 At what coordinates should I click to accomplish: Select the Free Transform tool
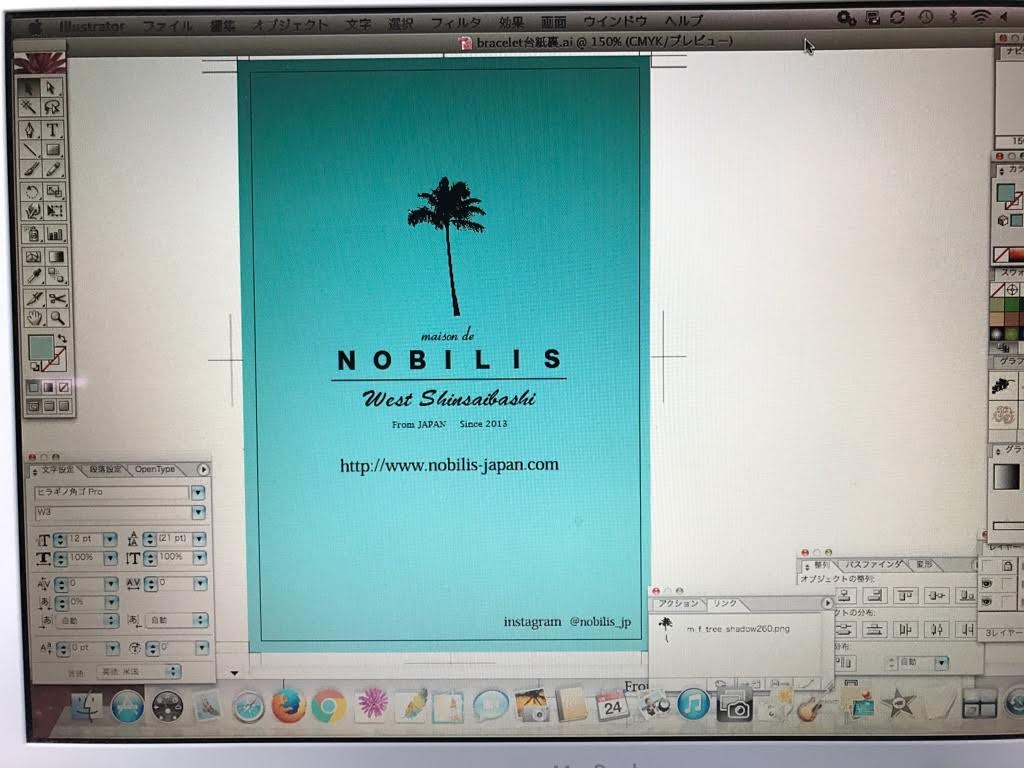pyautogui.click(x=55, y=211)
